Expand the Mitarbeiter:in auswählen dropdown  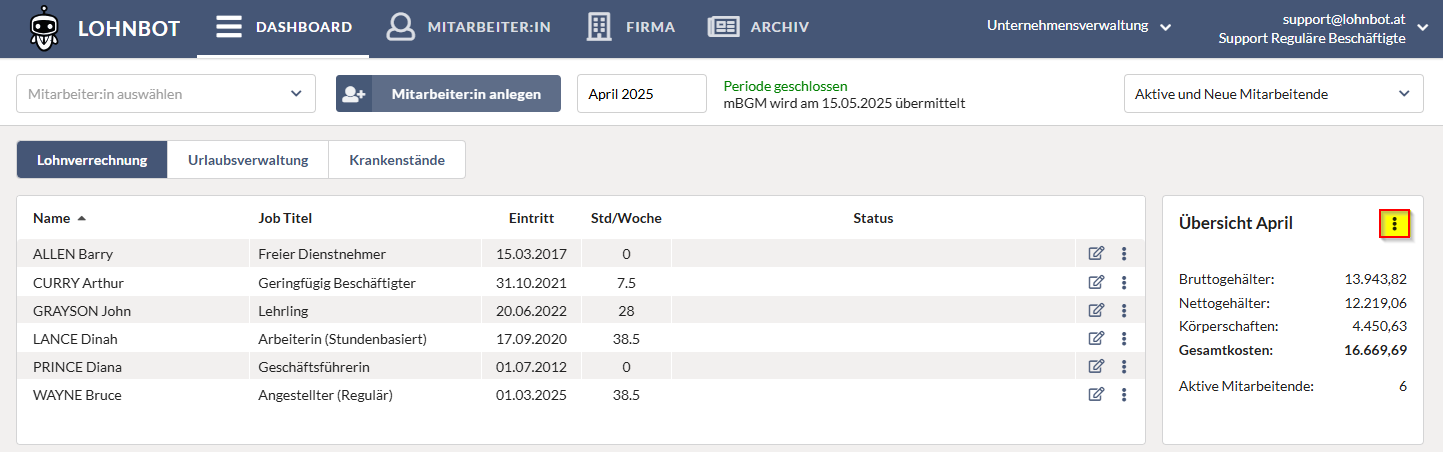point(166,94)
